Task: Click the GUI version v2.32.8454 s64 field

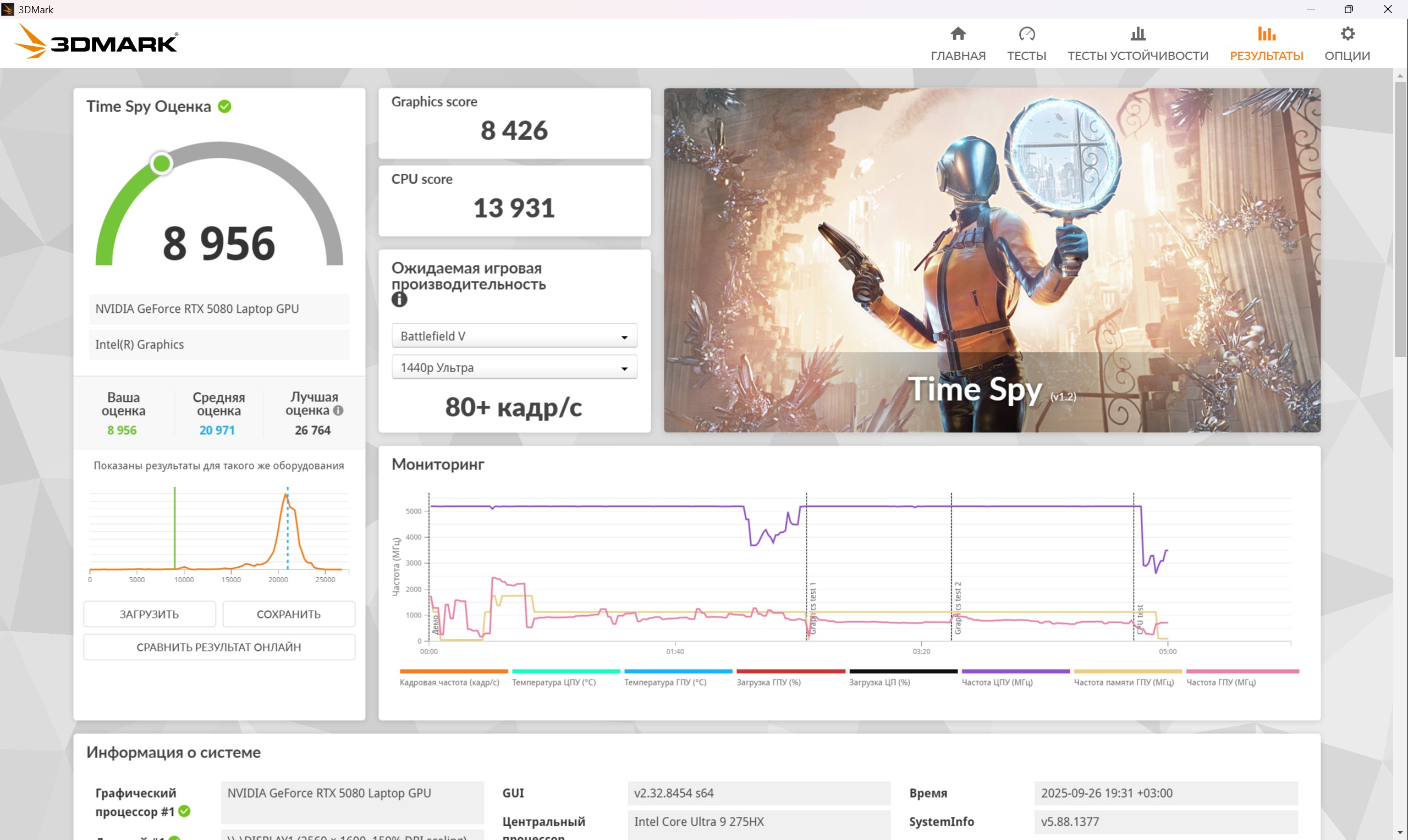Action: click(x=758, y=793)
